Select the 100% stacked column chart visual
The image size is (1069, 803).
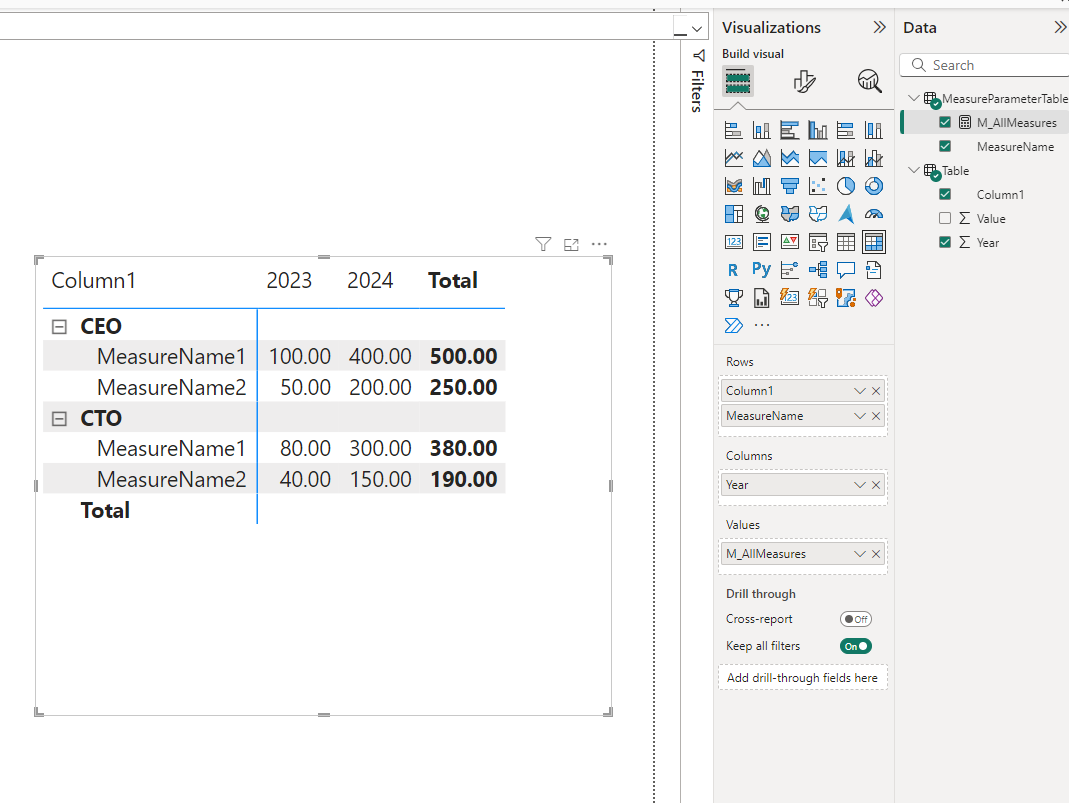873,130
